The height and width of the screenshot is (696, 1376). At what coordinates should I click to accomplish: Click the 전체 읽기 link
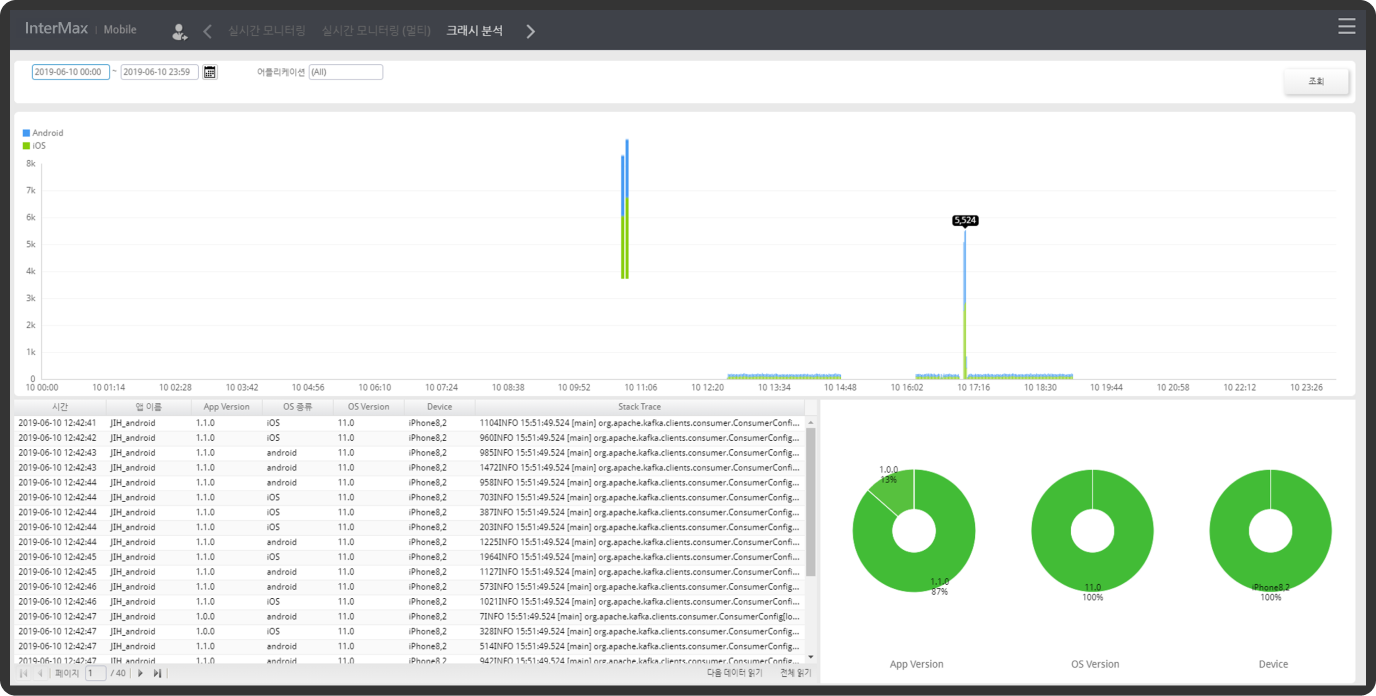(795, 674)
